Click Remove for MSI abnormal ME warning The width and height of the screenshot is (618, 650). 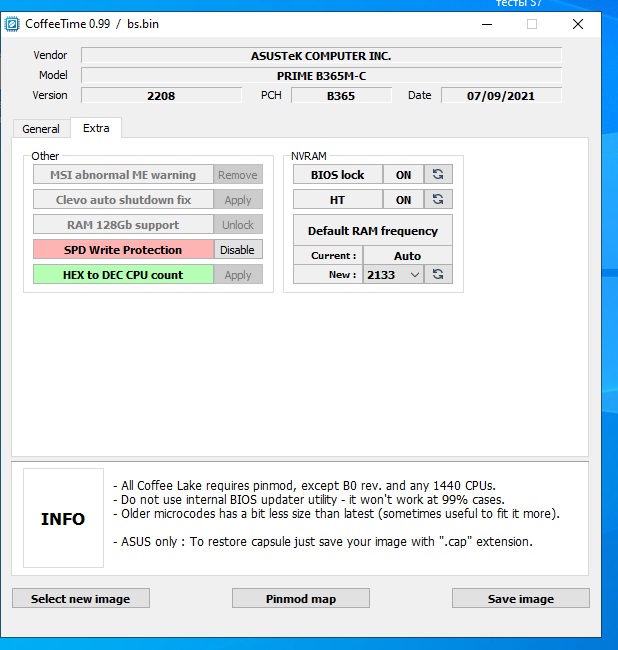pyautogui.click(x=238, y=175)
